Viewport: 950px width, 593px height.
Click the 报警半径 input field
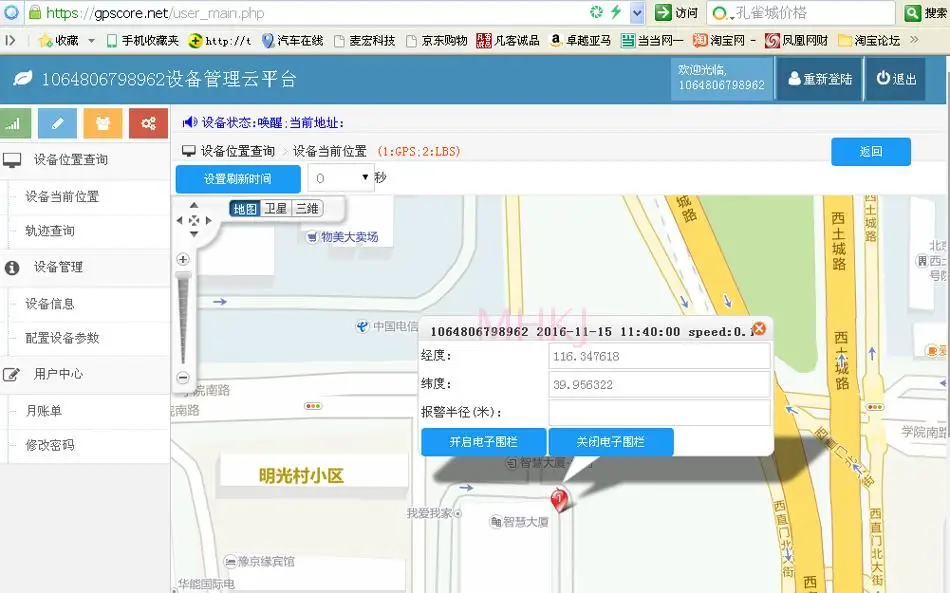tap(659, 412)
